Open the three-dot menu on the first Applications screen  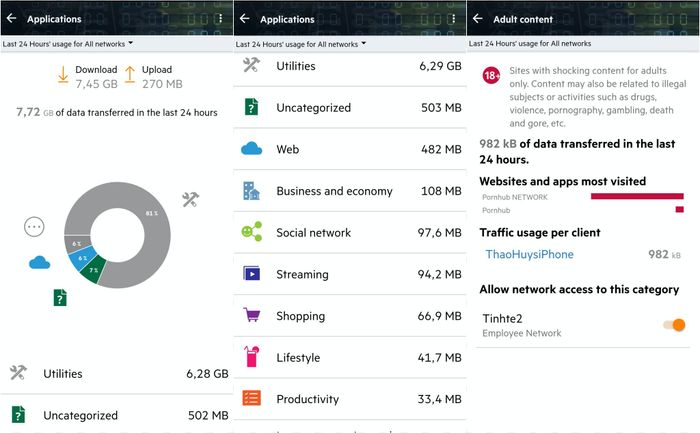point(220,18)
